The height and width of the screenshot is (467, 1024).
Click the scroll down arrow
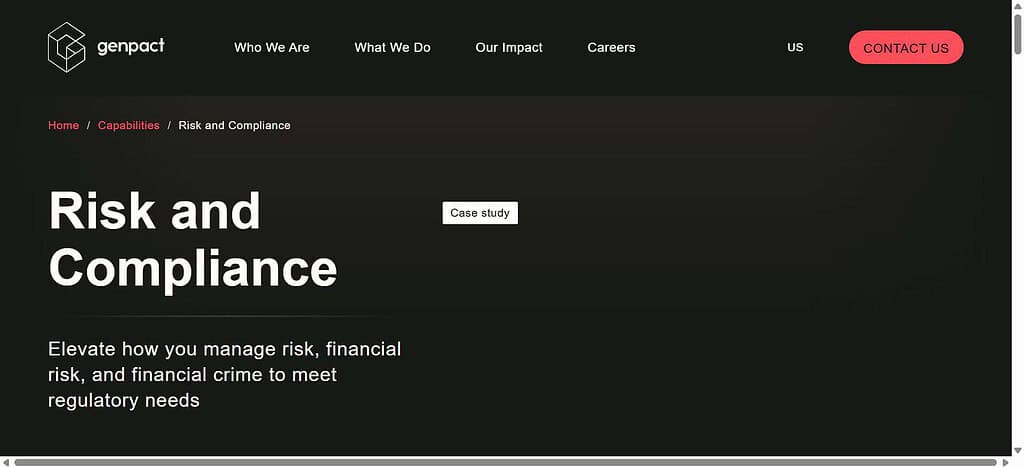tap(1017, 451)
